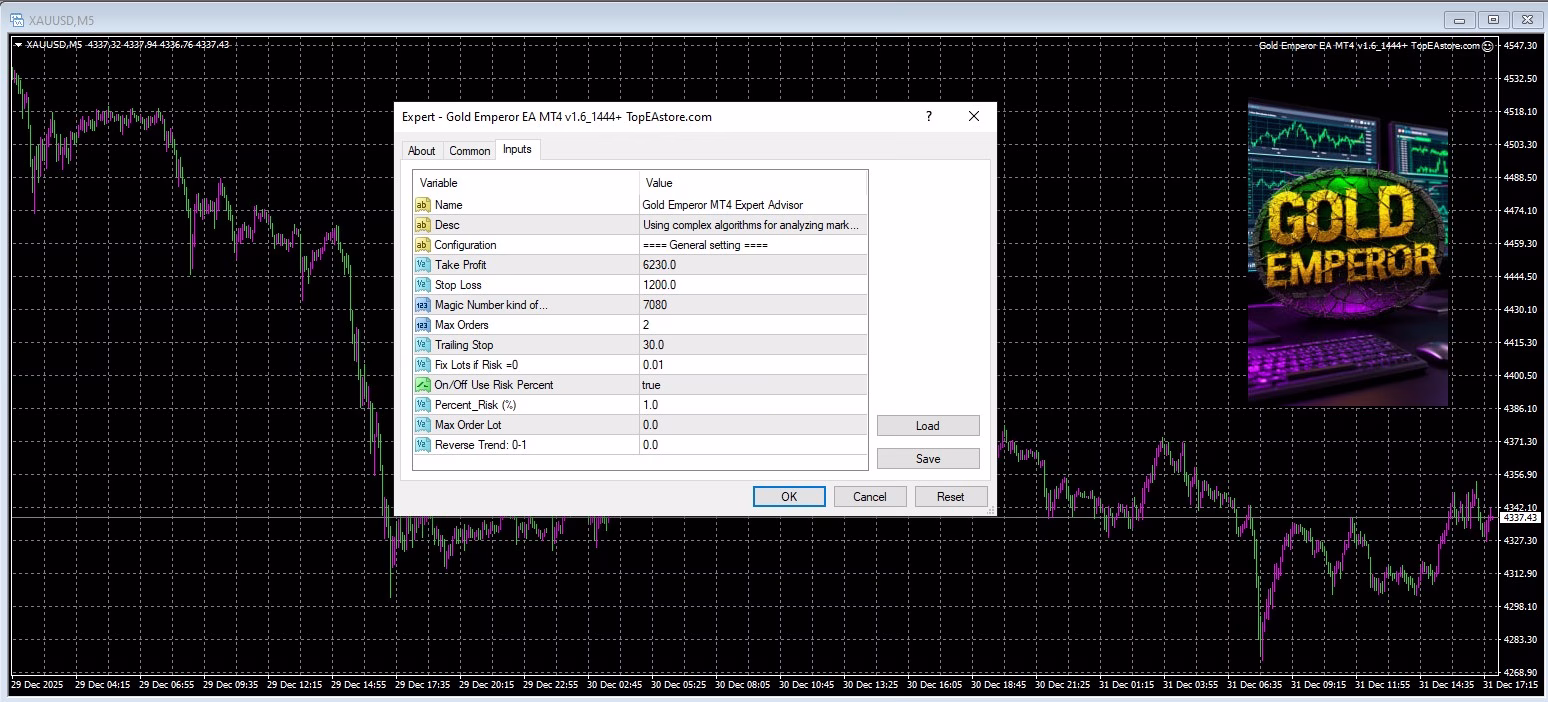Click the double icon beside Stop Loss
The image size is (1548, 702).
point(422,285)
